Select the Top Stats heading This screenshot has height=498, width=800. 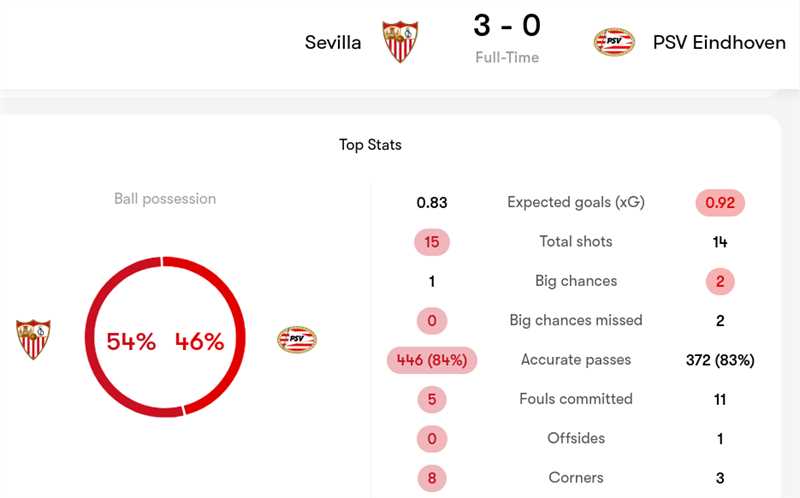(x=370, y=145)
